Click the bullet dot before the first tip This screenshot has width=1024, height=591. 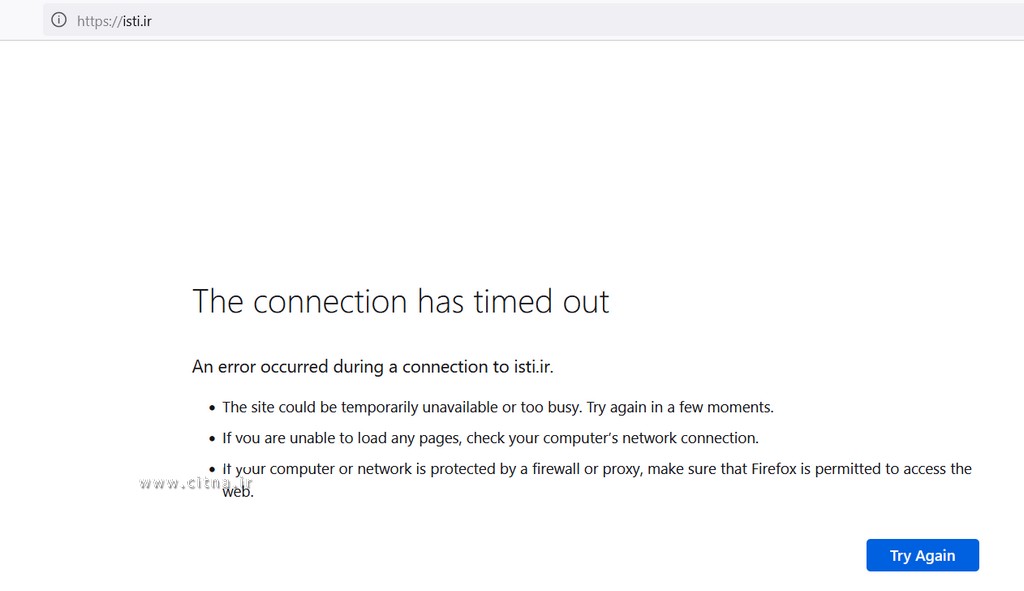[x=212, y=408]
